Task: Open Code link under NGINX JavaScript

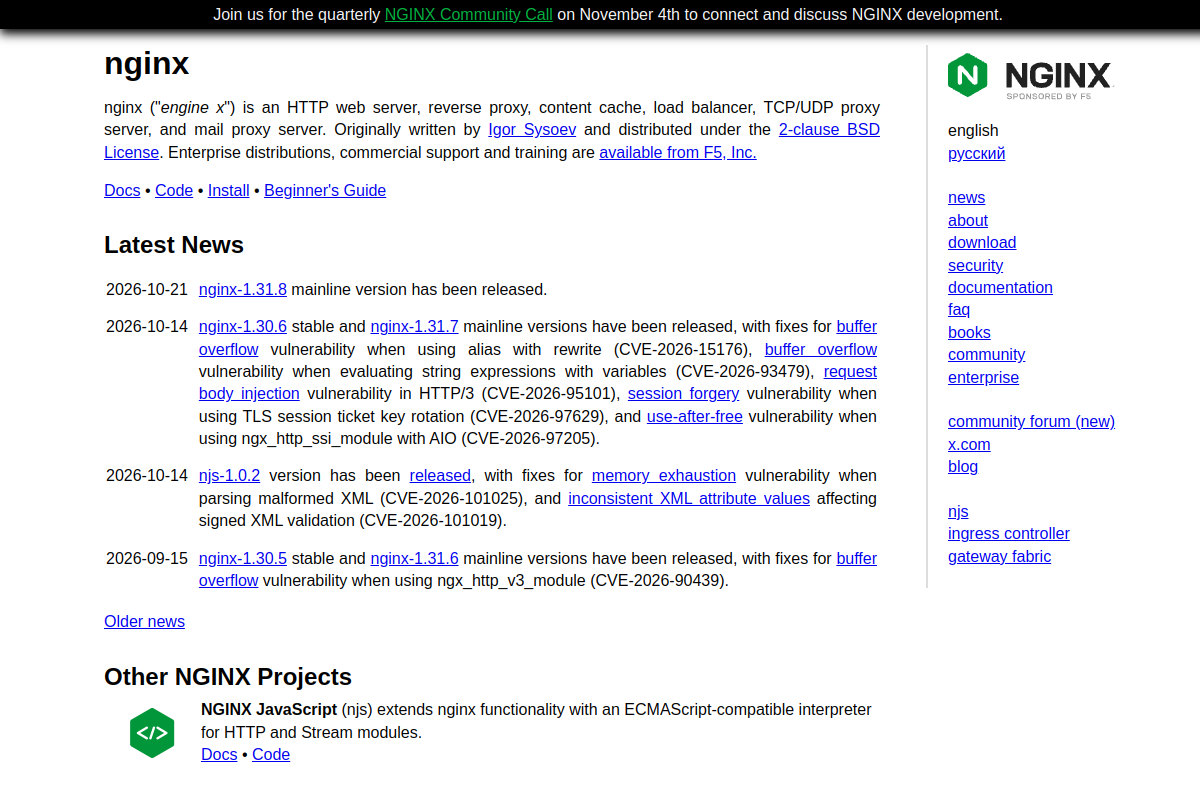Action: click(271, 754)
